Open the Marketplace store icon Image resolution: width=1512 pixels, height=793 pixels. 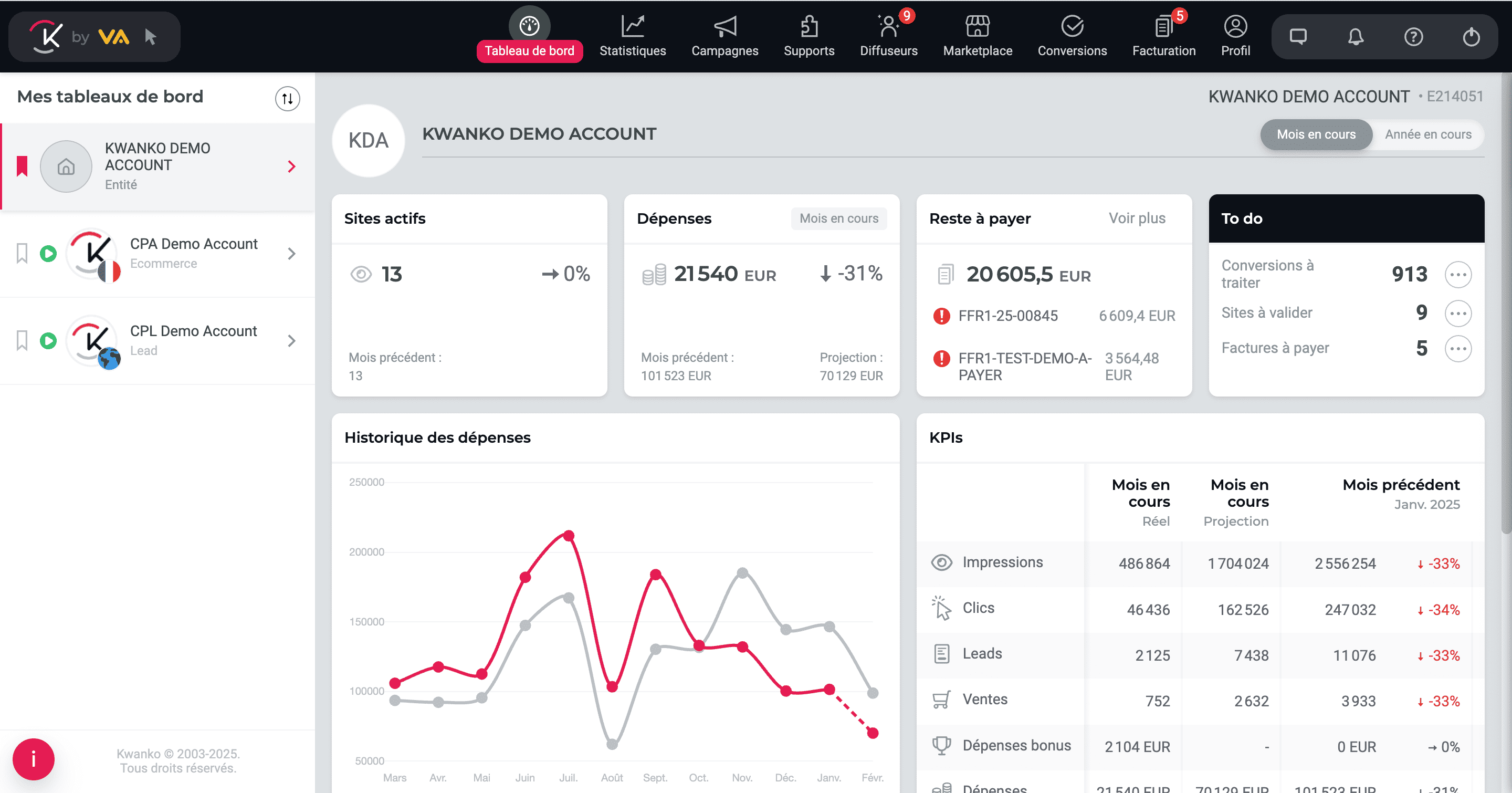point(977,27)
